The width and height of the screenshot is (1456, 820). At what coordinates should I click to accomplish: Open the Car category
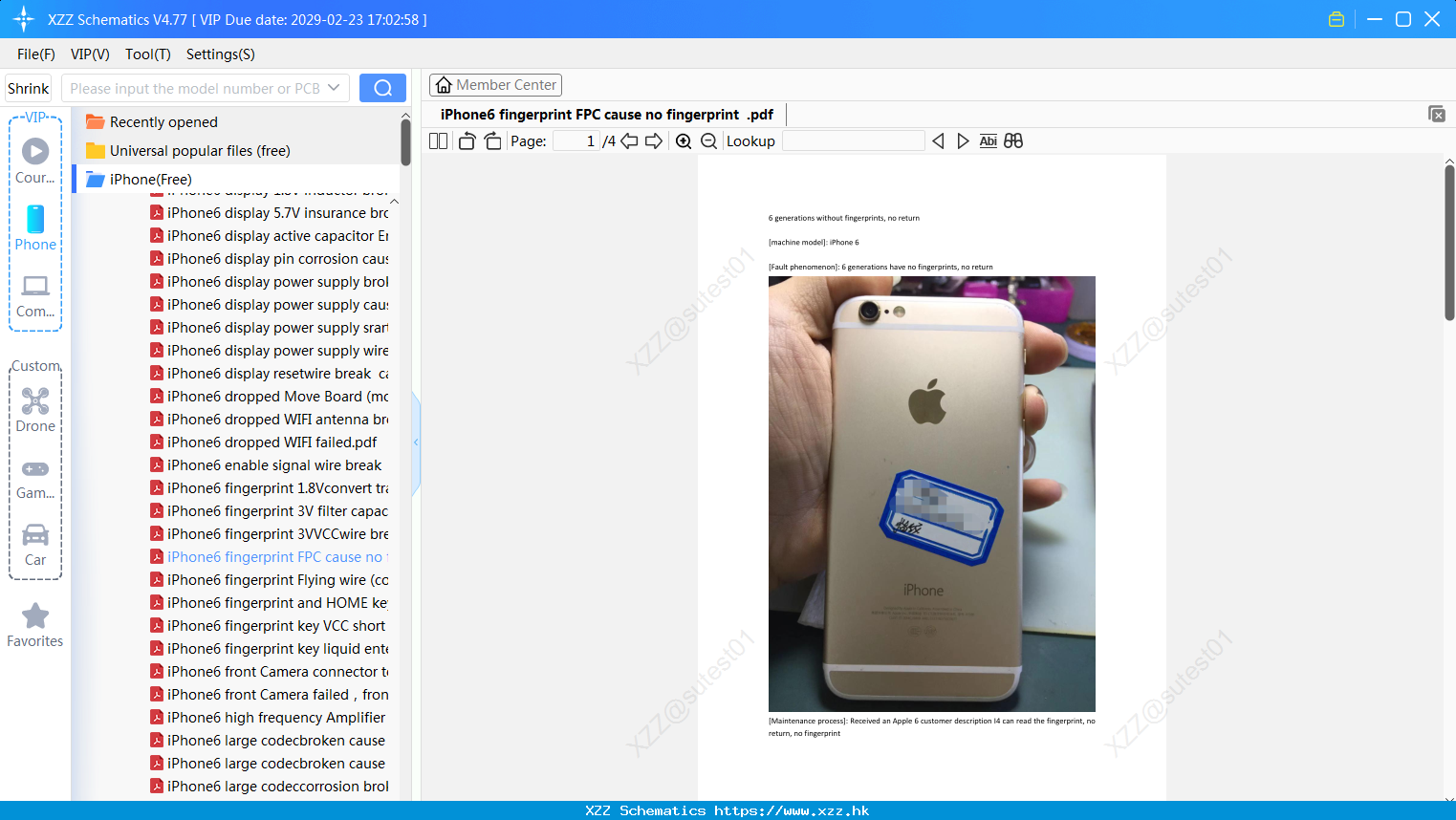pyautogui.click(x=35, y=545)
